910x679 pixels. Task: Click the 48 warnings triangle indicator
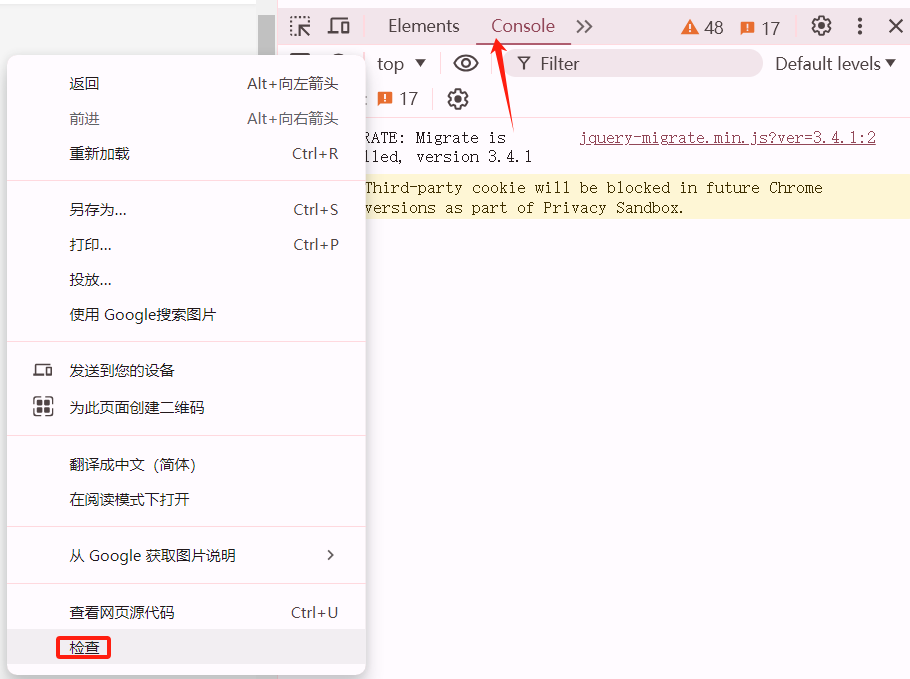(x=702, y=27)
